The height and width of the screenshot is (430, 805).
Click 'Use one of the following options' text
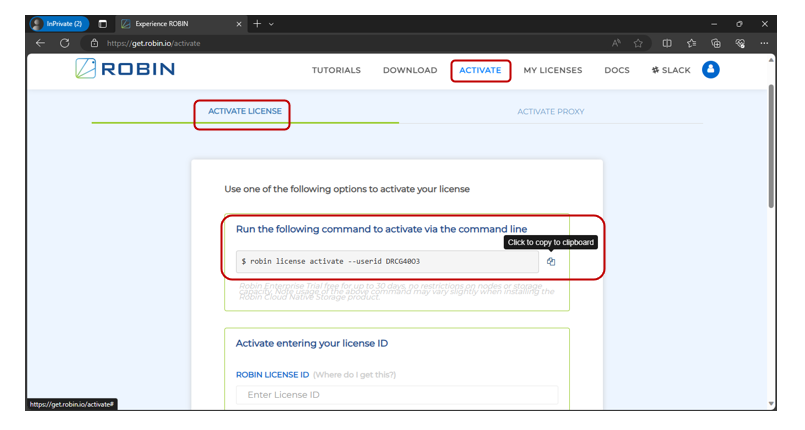pos(347,189)
